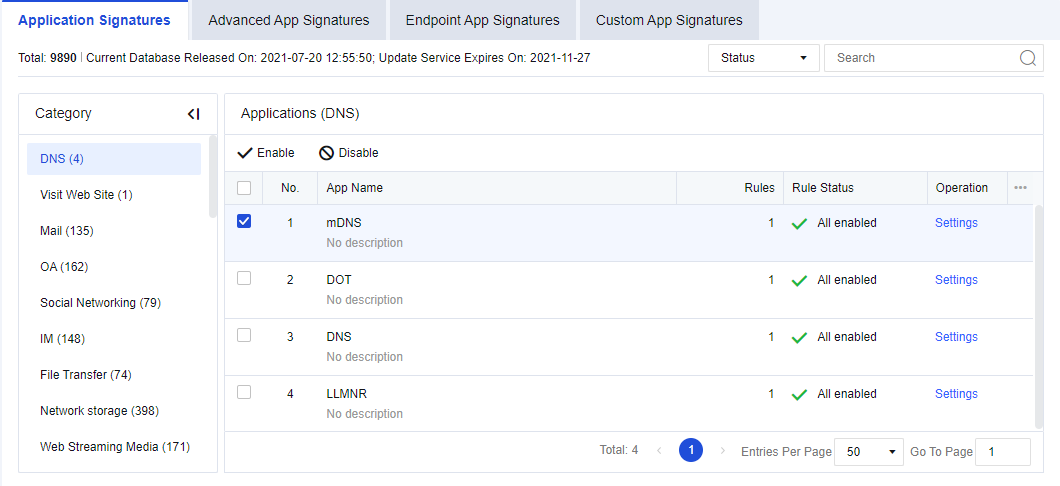Screen dimensions: 1060x486
Task: Click the Go To Page field
Action: coord(1002,452)
